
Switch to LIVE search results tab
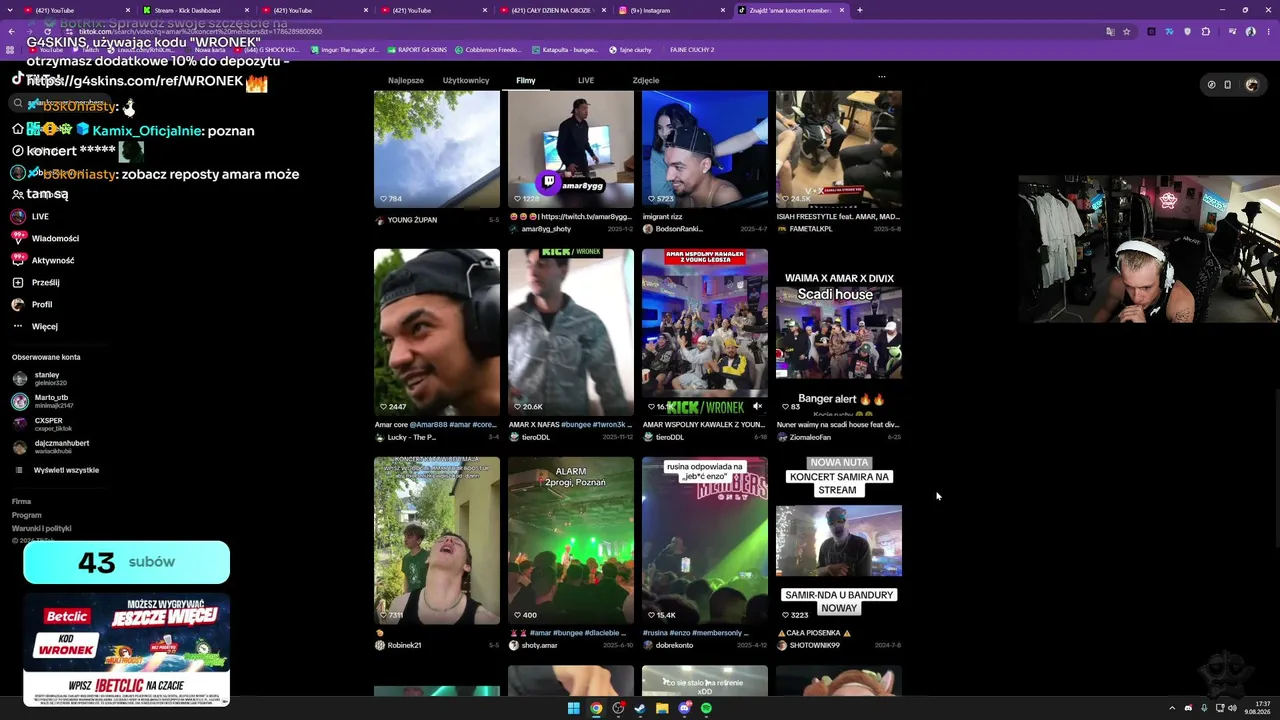point(586,80)
